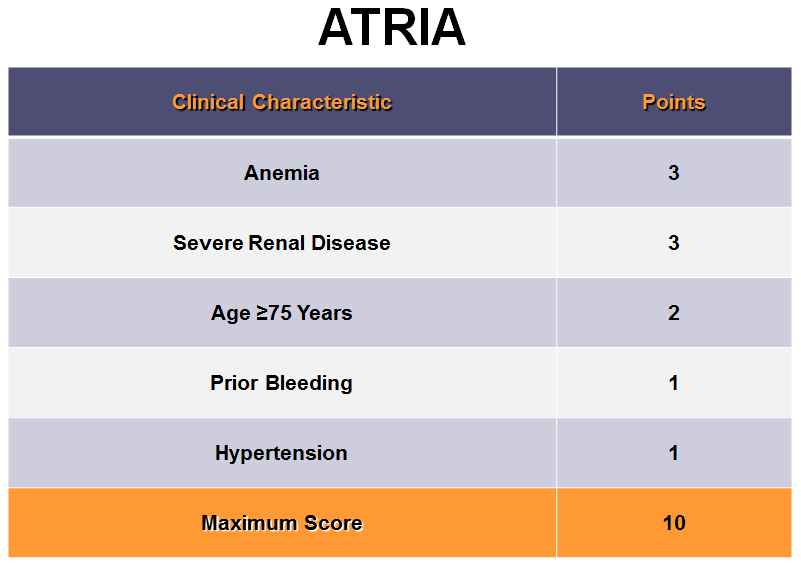
Task: Click the Hypertension table cell
Action: (282, 453)
